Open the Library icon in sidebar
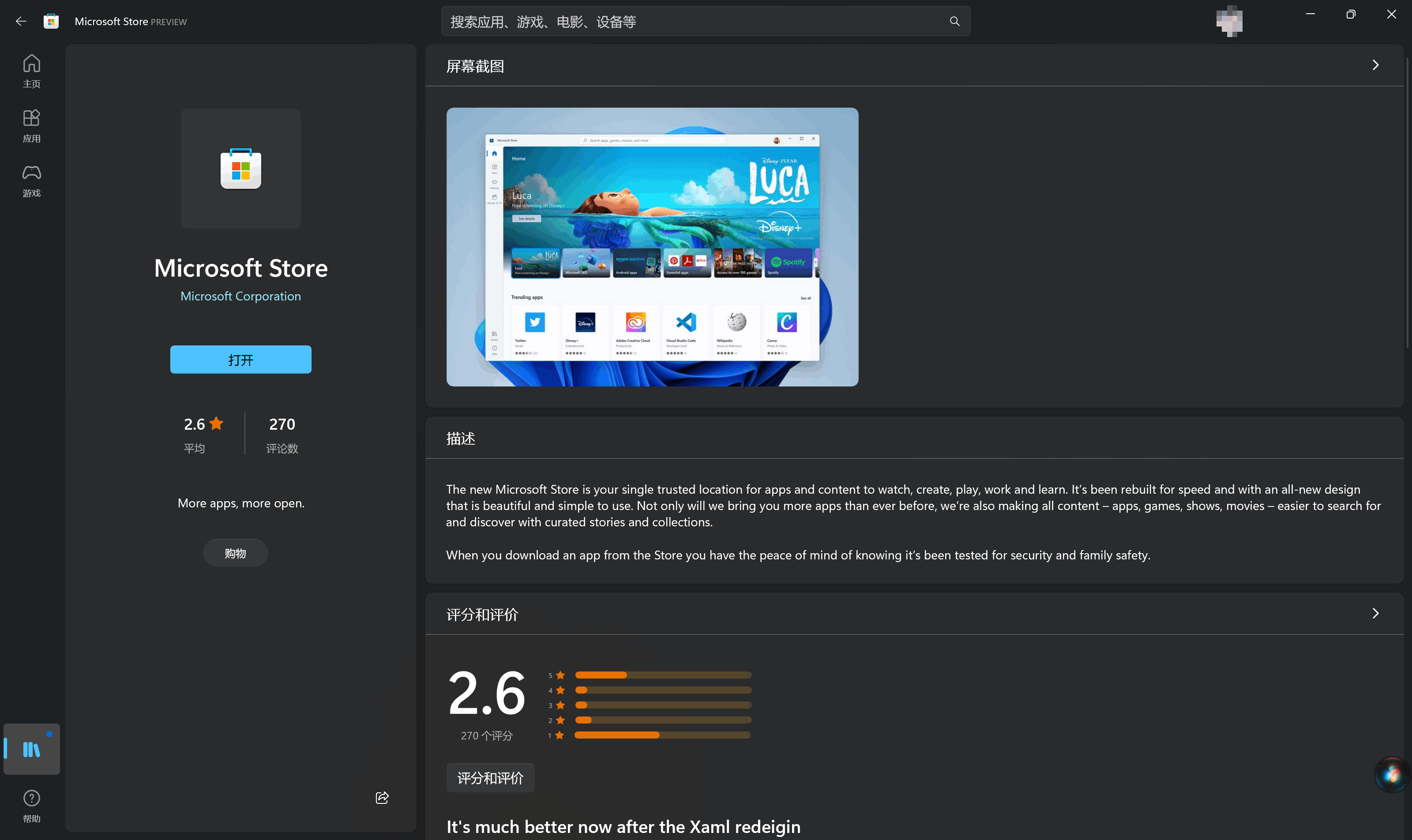The height and width of the screenshot is (840, 1412). coord(31,749)
